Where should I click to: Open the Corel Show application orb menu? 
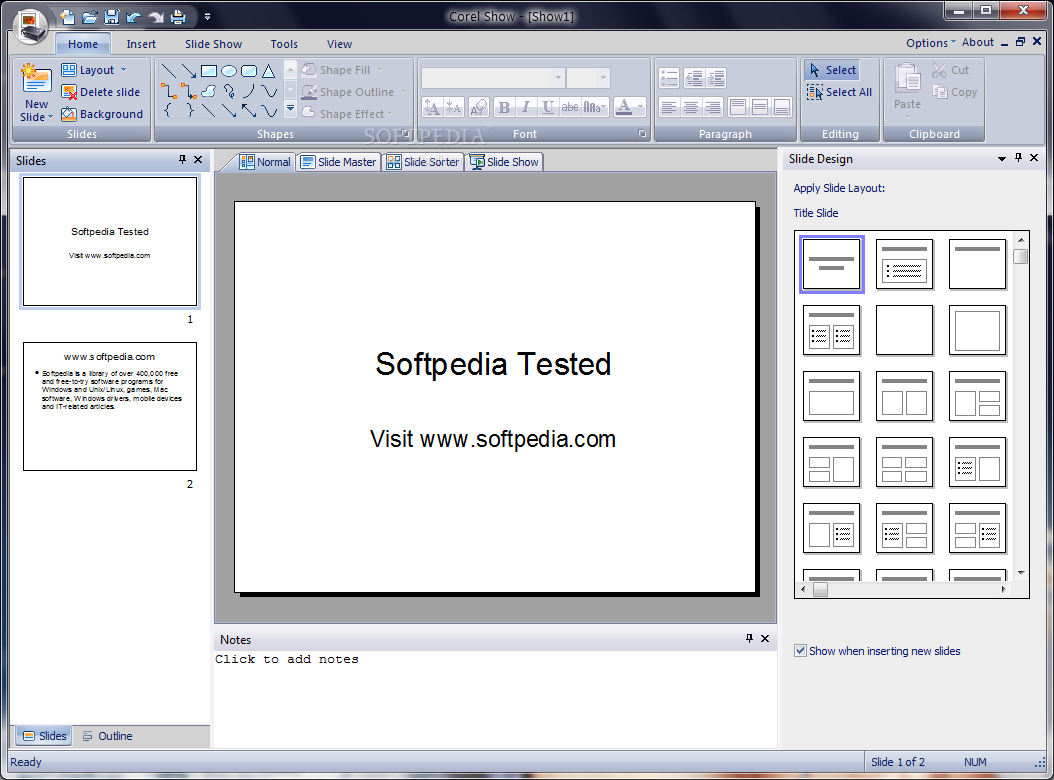coord(30,26)
